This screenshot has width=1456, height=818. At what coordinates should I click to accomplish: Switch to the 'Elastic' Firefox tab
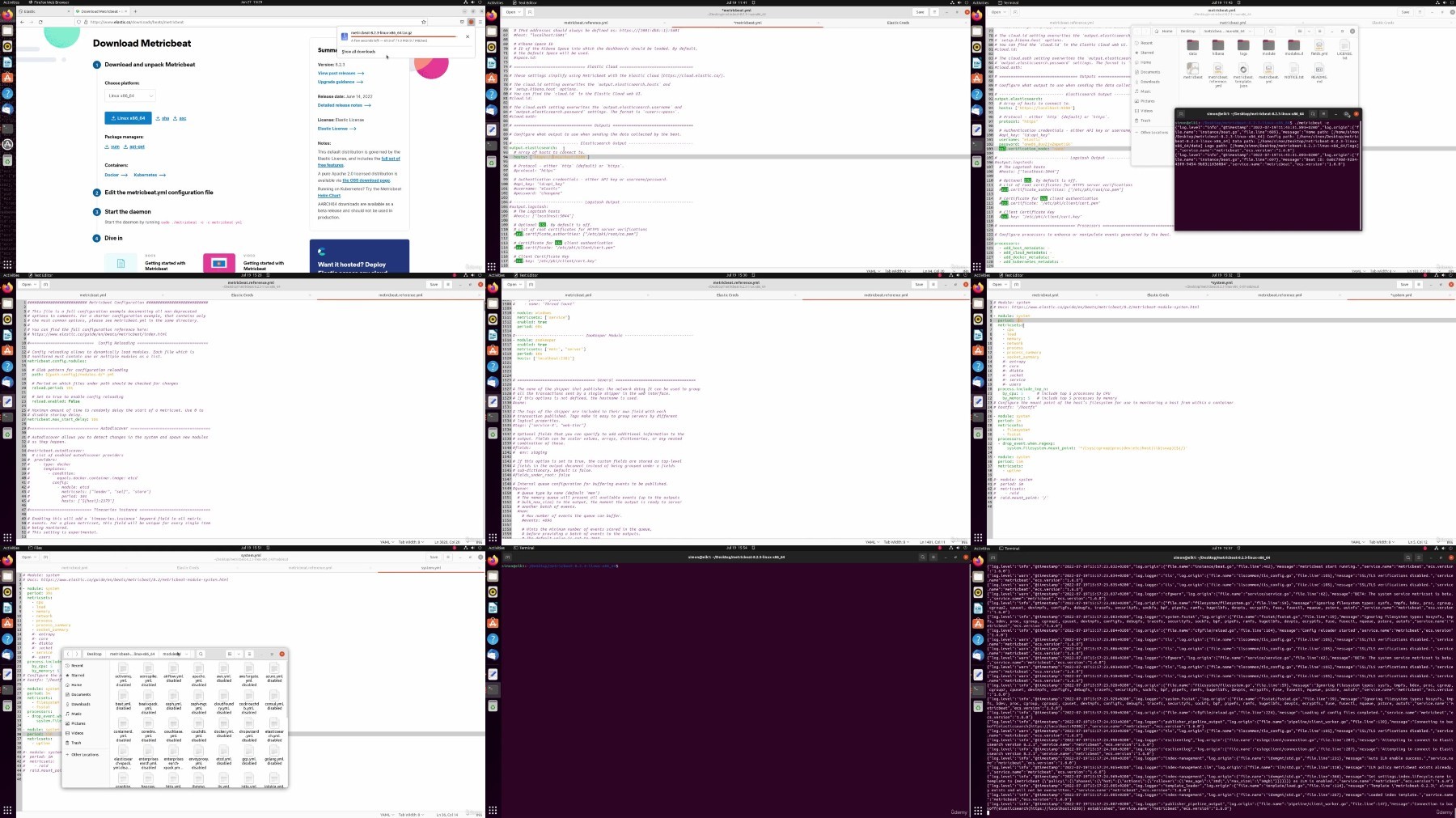pos(44,11)
